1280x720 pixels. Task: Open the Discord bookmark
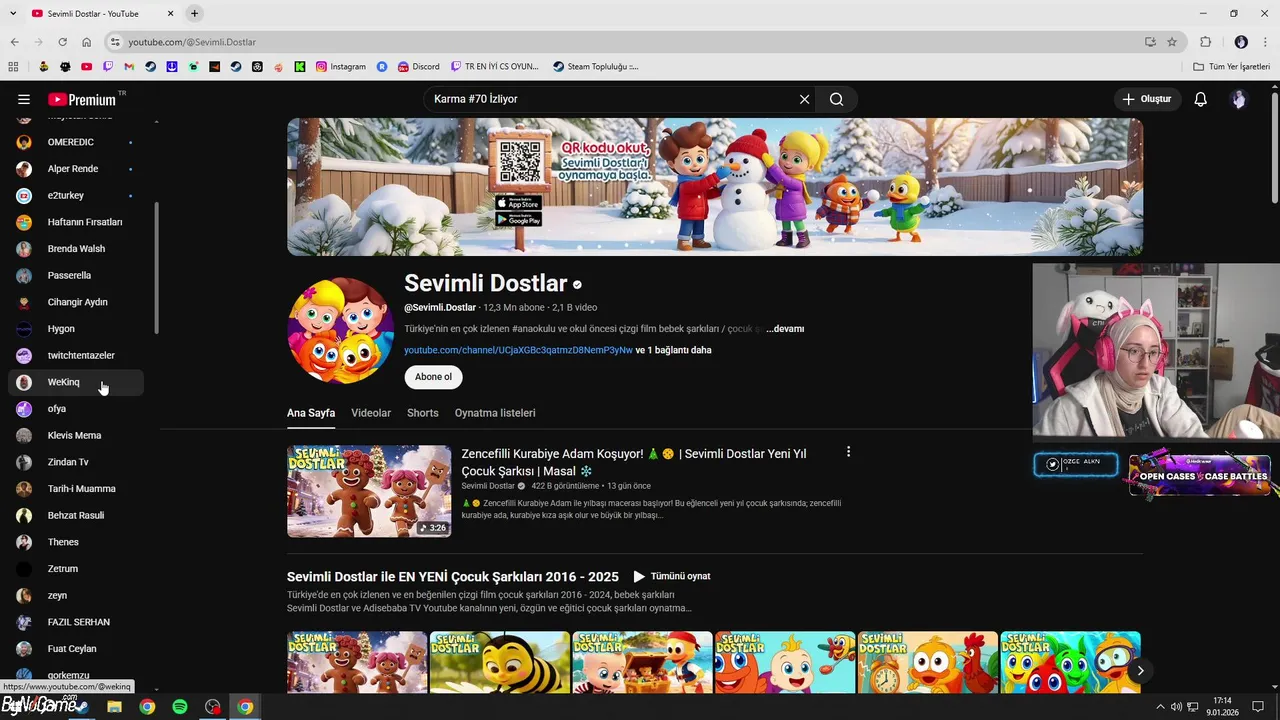click(418, 67)
